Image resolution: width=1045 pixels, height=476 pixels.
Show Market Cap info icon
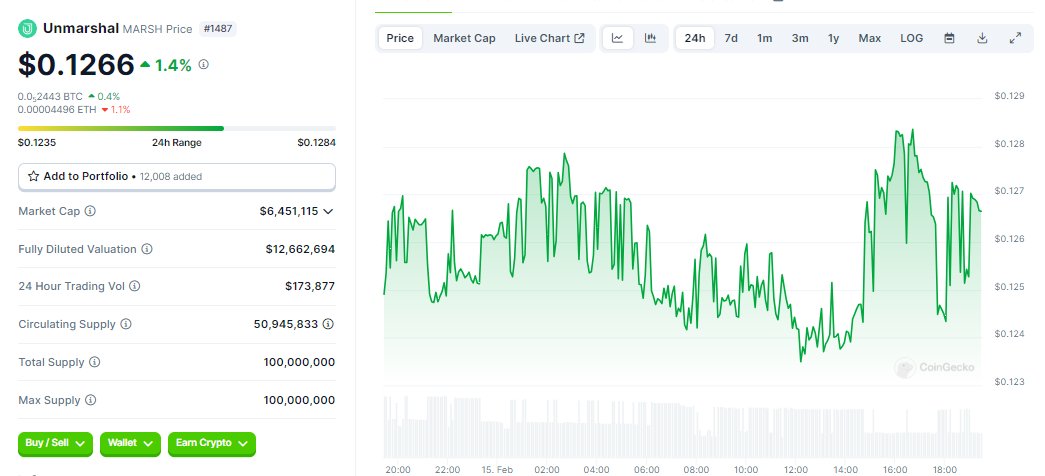(90, 211)
